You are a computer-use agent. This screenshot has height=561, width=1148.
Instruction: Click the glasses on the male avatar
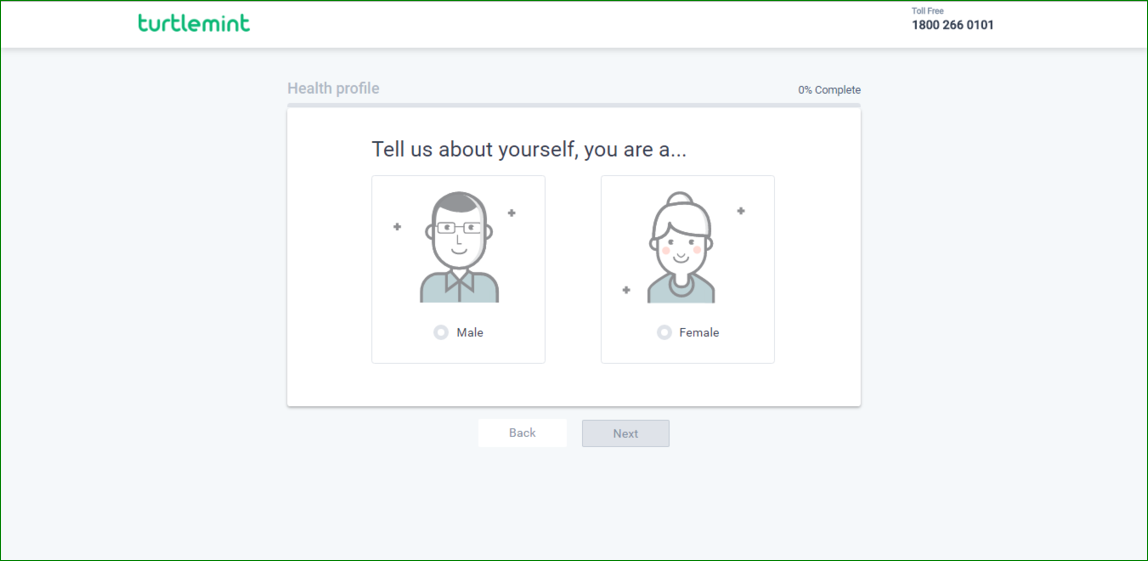click(x=459, y=228)
